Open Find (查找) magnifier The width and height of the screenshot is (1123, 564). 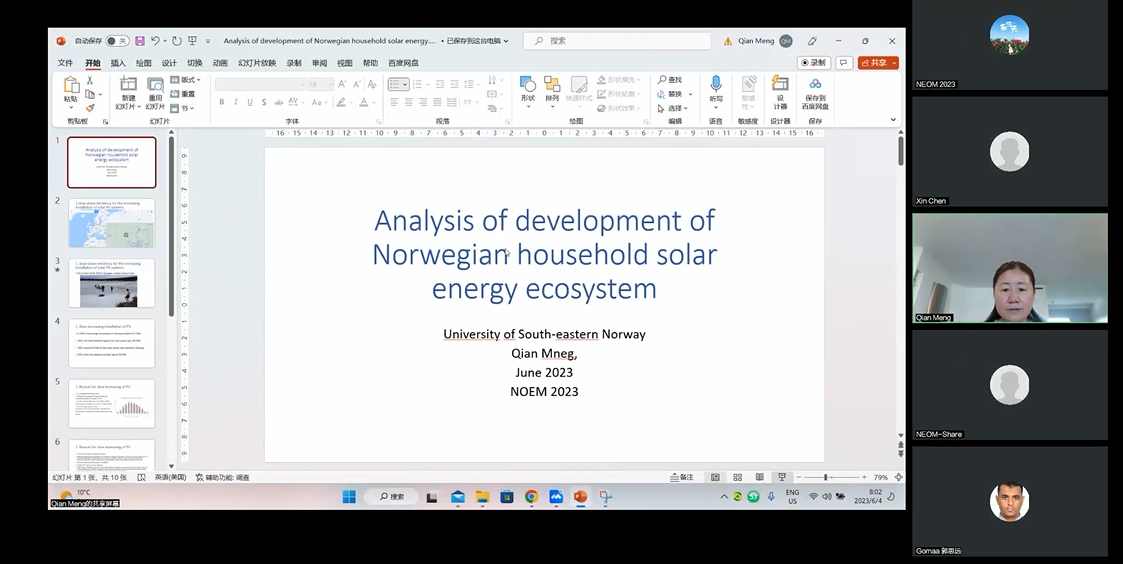pyautogui.click(x=670, y=80)
